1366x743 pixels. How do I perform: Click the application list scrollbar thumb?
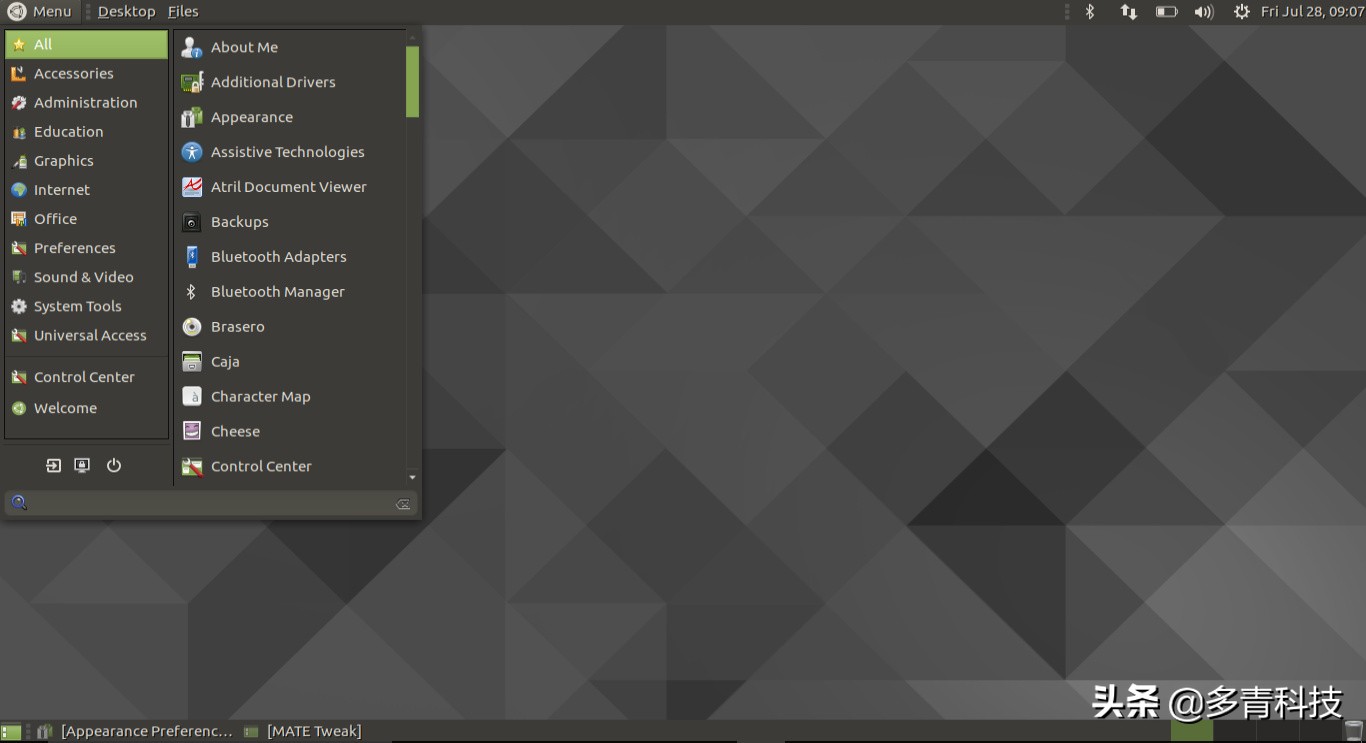[x=412, y=82]
